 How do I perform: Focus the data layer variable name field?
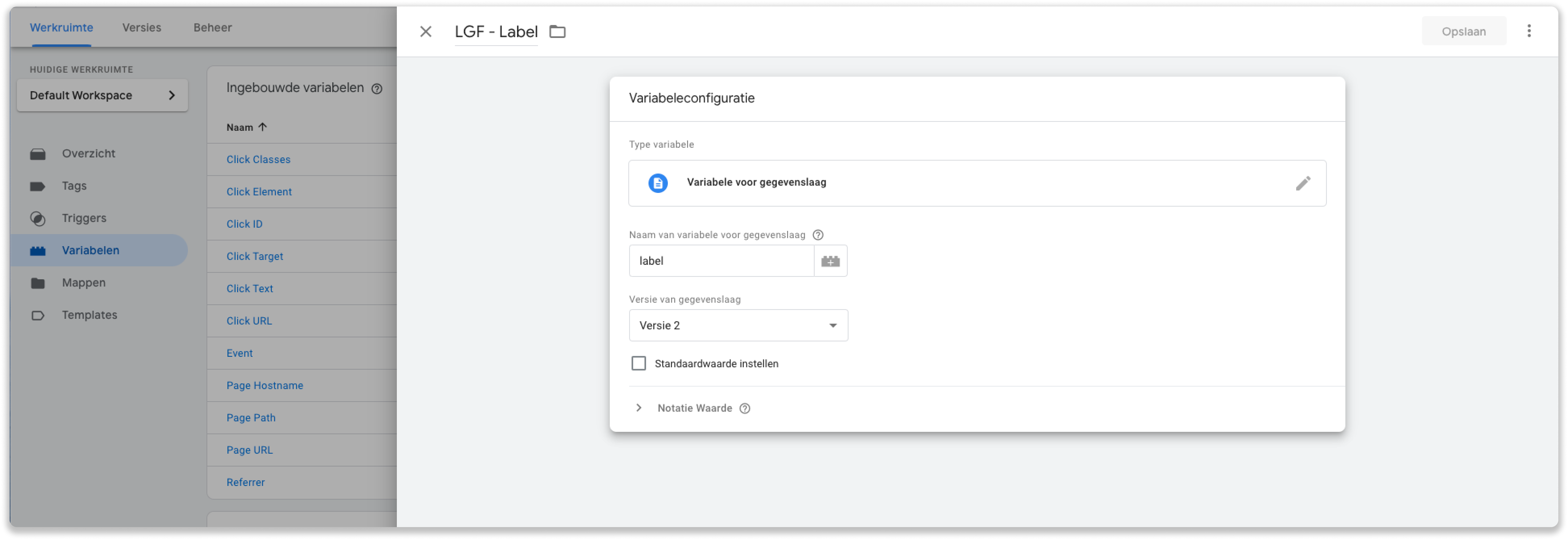click(721, 261)
